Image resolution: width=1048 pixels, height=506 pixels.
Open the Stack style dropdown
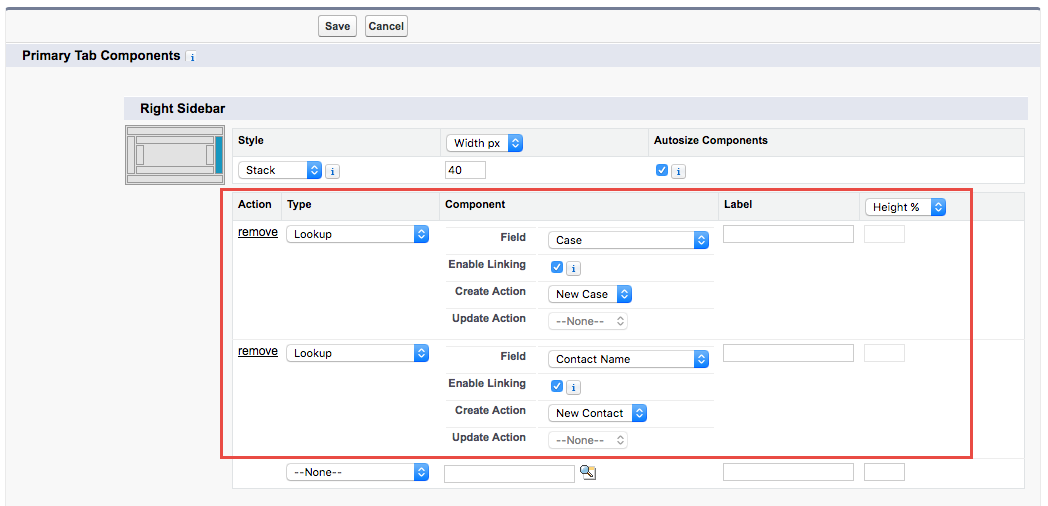pos(280,170)
